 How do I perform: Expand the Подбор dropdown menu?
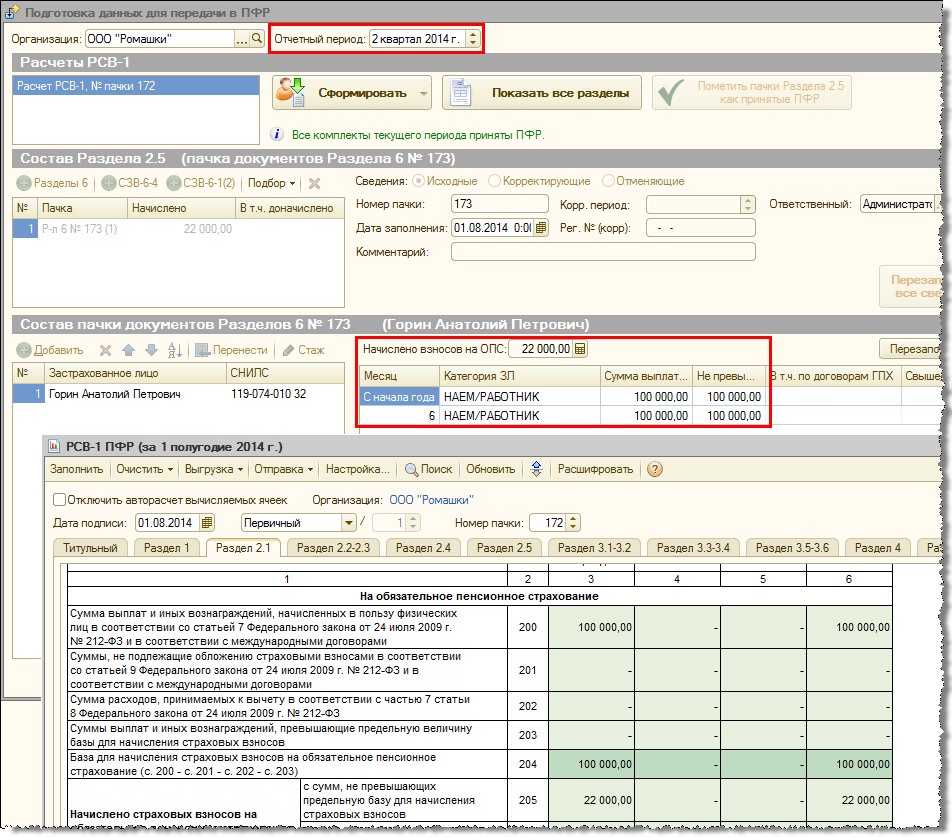pos(272,183)
